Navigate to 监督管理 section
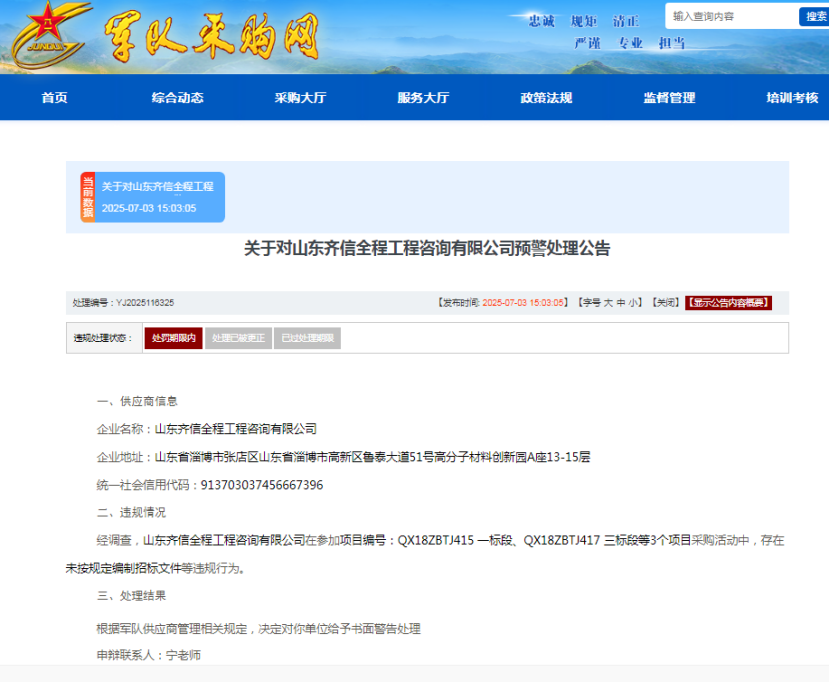The height and width of the screenshot is (682, 830). [x=669, y=98]
